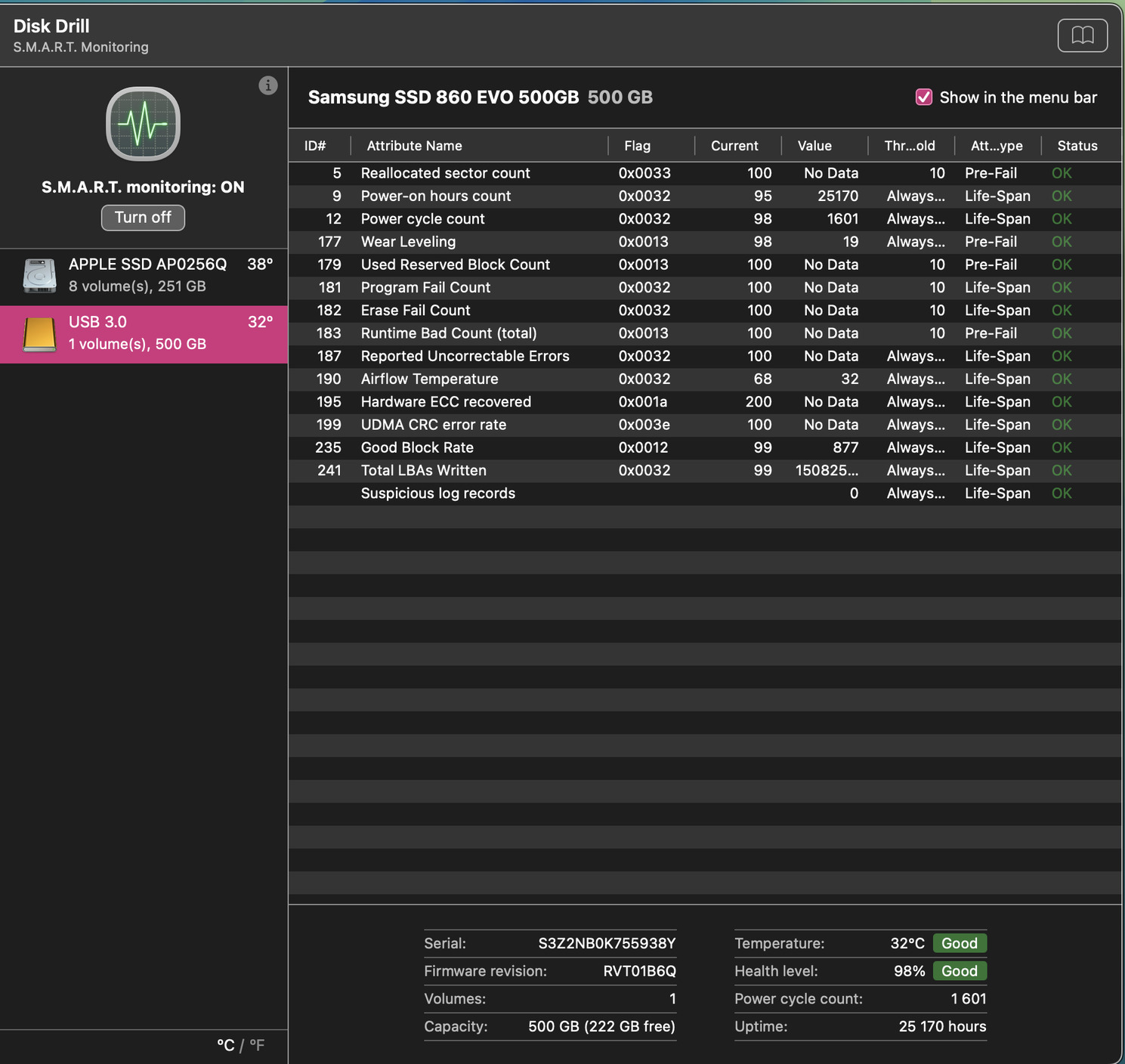Click the APPLE SSD drive icon
The image size is (1125, 1064).
point(40,275)
